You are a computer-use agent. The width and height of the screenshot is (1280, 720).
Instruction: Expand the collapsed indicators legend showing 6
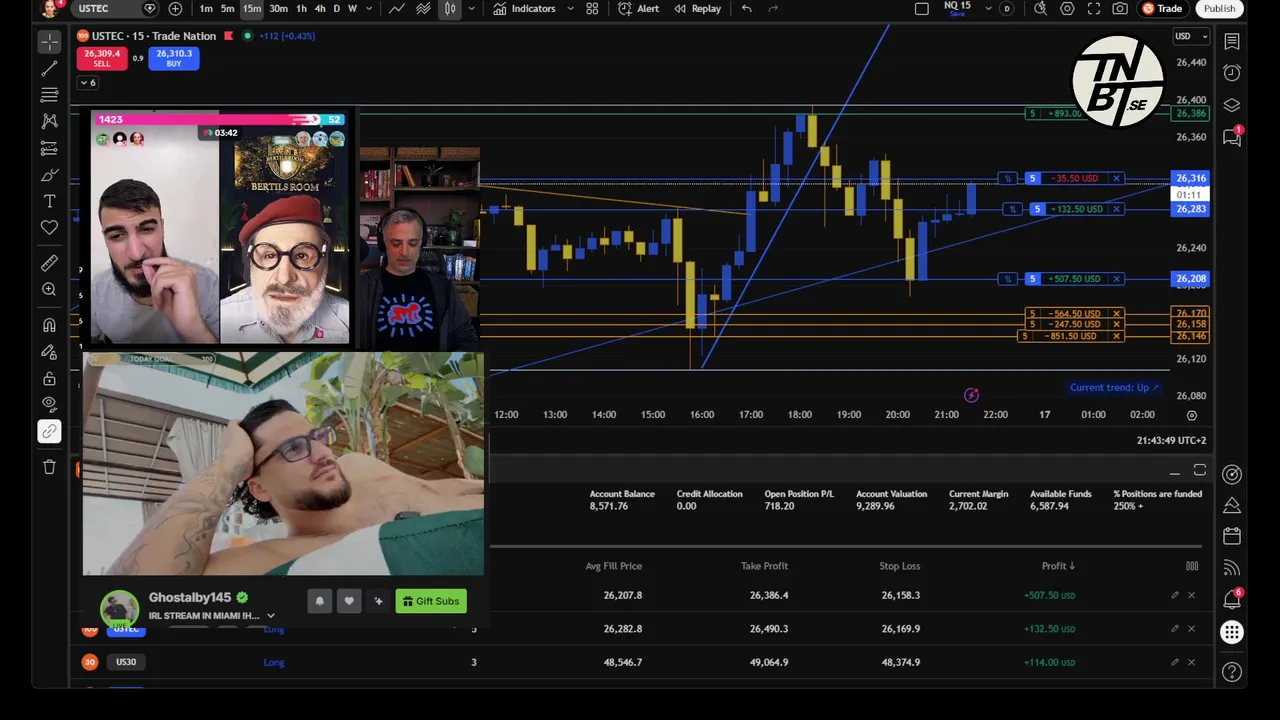[87, 83]
